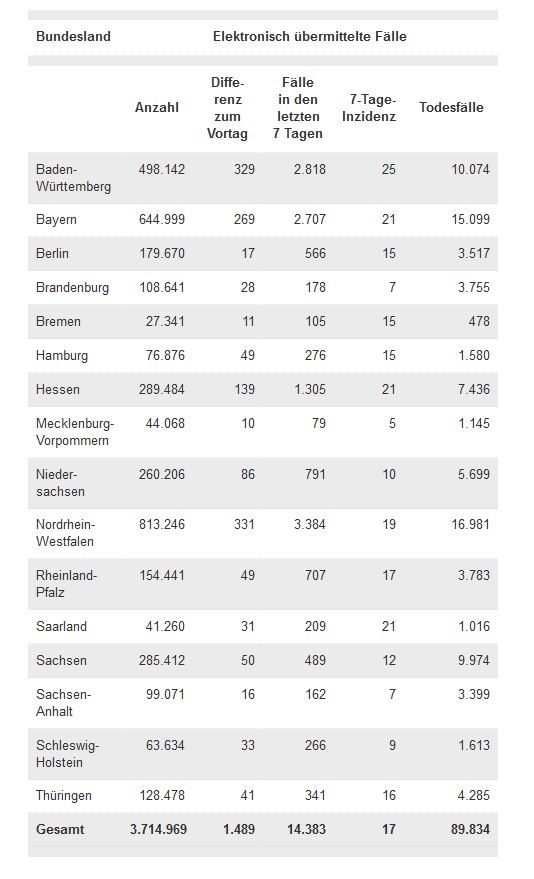Viewport: 534px width, 879px height.
Task: Click the Mecklenburg-Vorpommern row label
Action: [75, 432]
